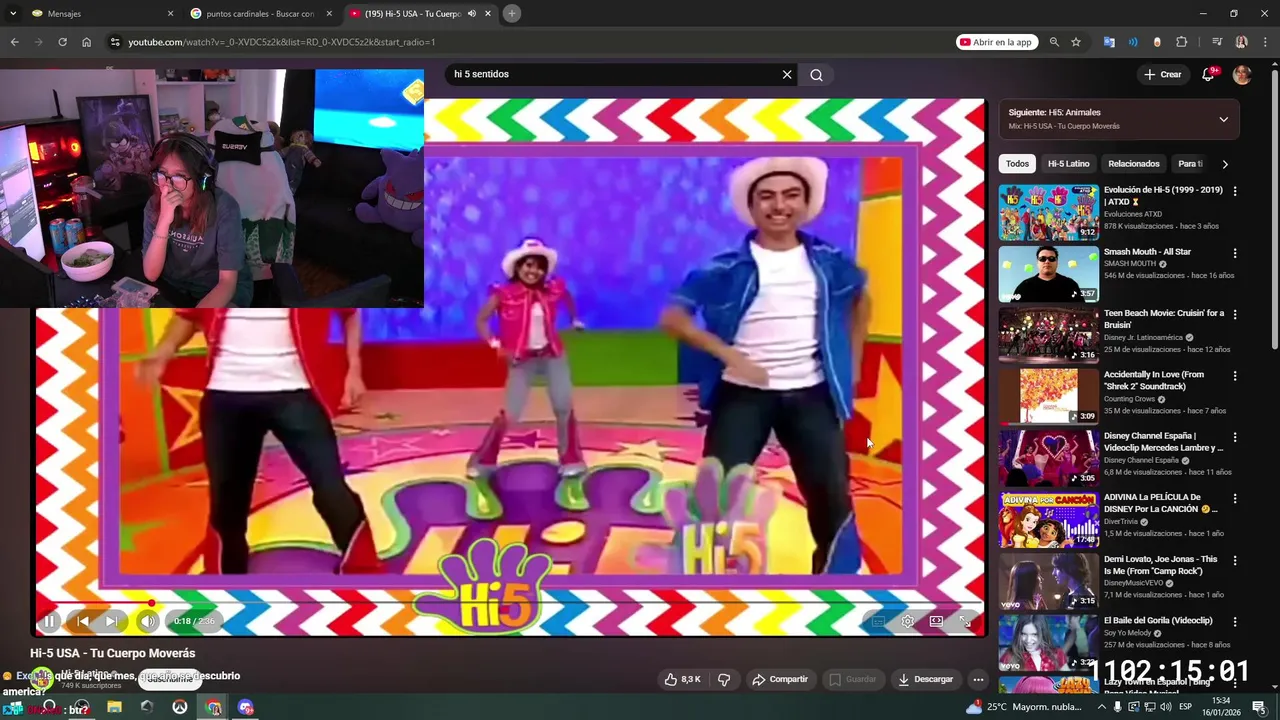Seek on the red video progress bar
This screenshot has height=720, width=1280.
(510, 603)
